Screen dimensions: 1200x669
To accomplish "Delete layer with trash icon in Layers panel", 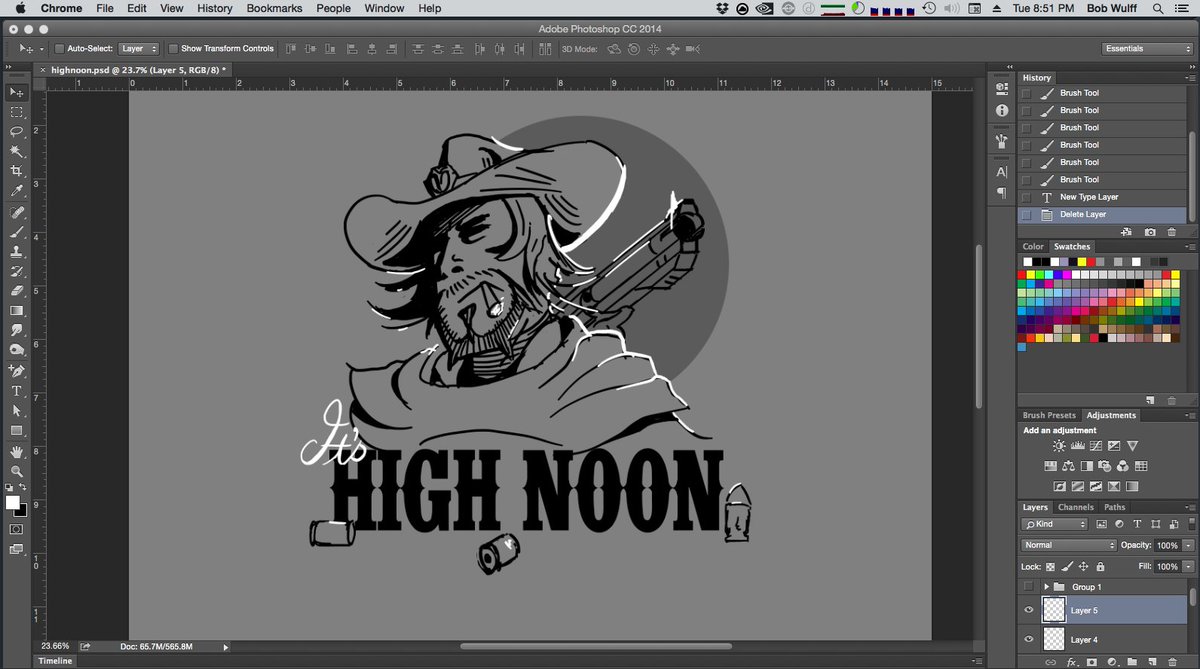I will click(x=1172, y=662).
